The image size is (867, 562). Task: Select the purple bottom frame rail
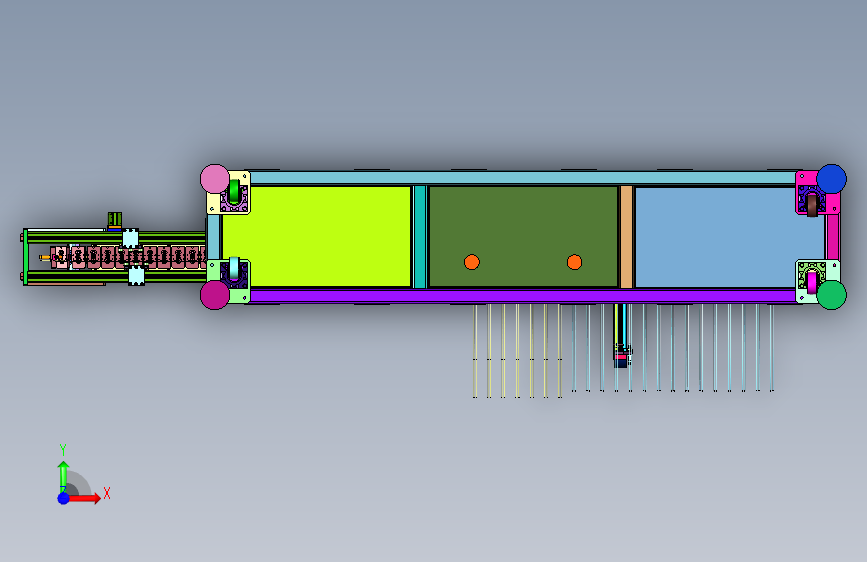pos(523,296)
